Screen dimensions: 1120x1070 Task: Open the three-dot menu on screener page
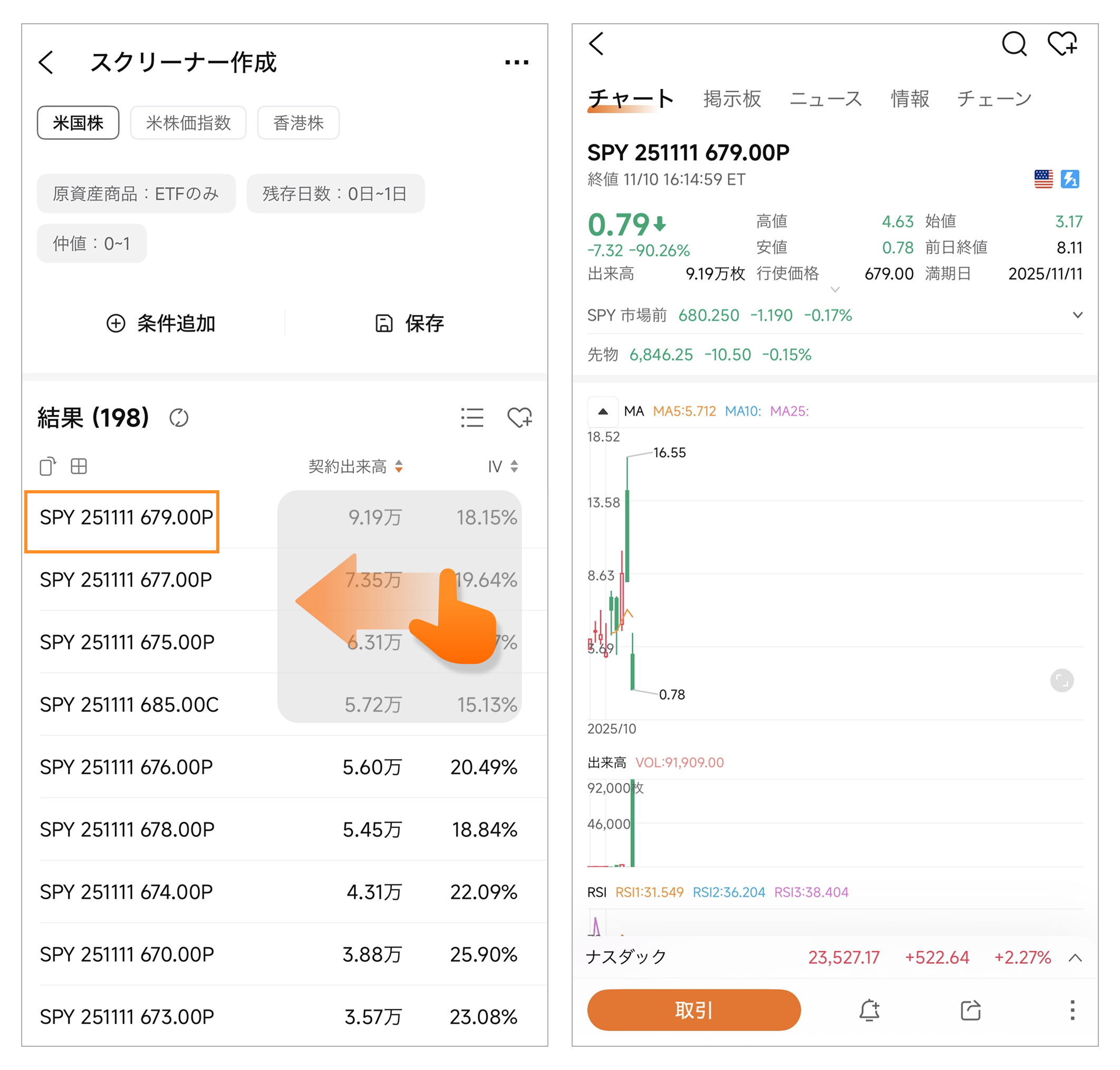pyautogui.click(x=516, y=62)
